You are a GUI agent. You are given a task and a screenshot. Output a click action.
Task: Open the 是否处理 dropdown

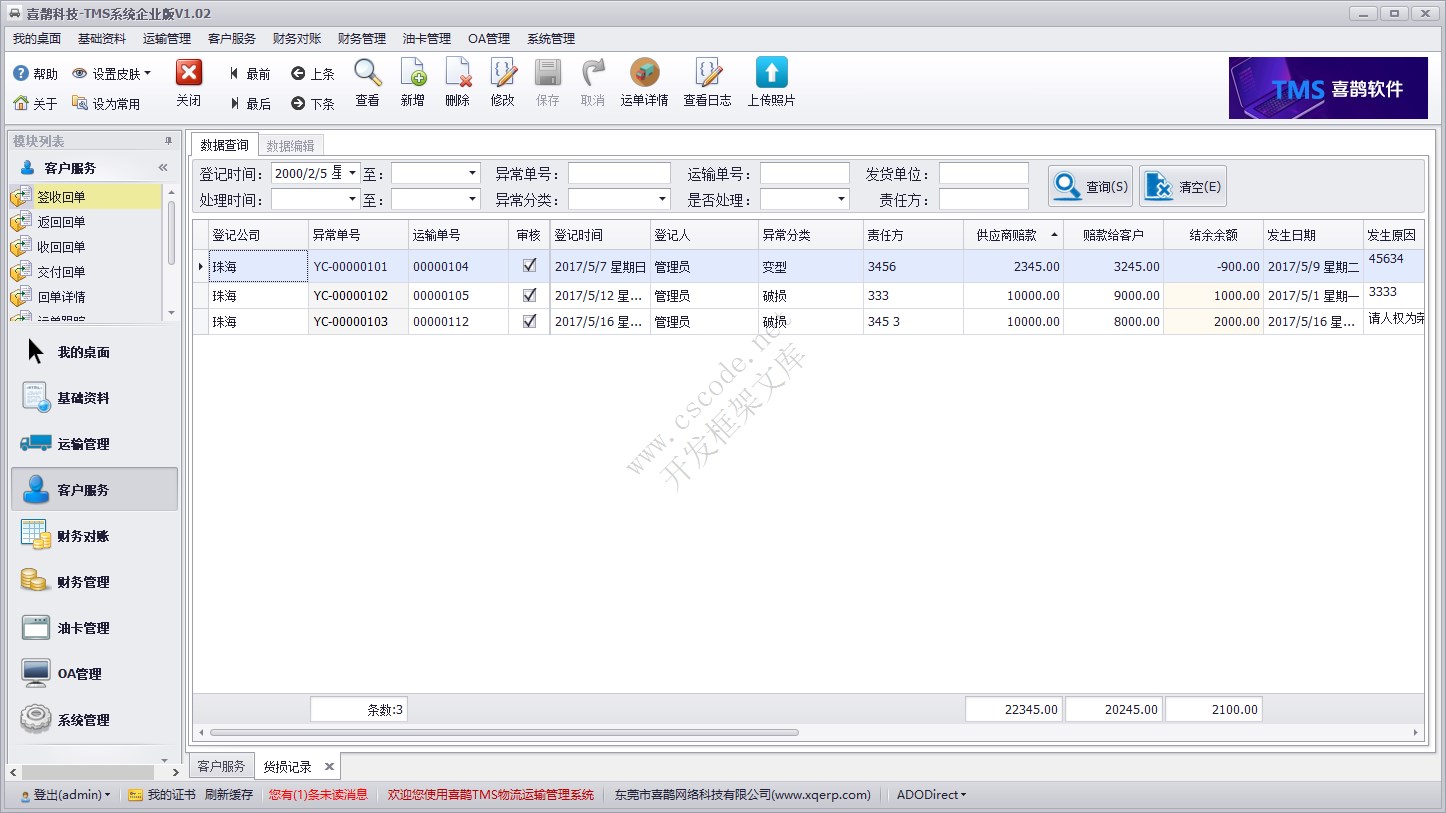coord(841,199)
